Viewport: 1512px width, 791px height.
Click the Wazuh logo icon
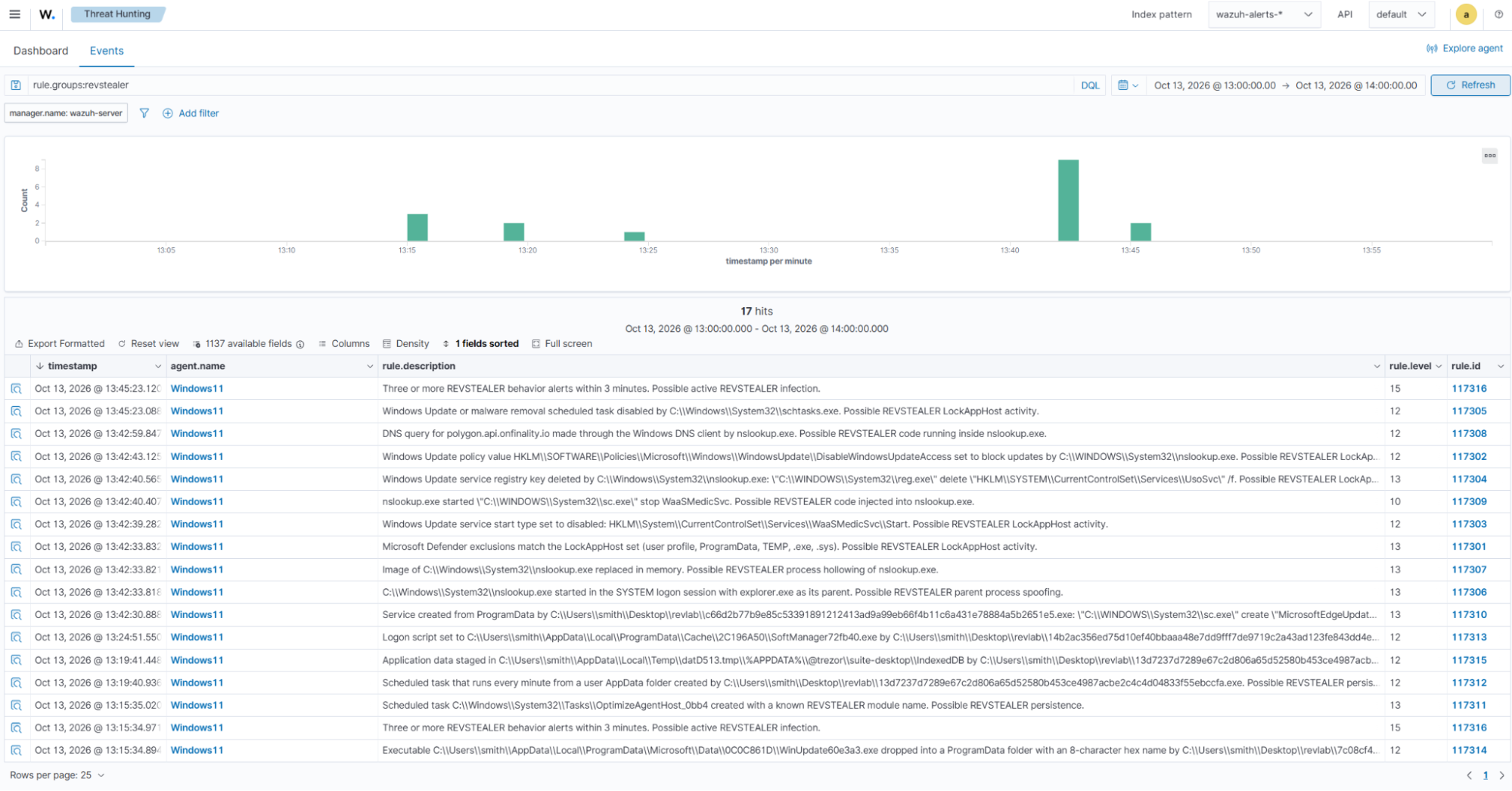pos(47,14)
